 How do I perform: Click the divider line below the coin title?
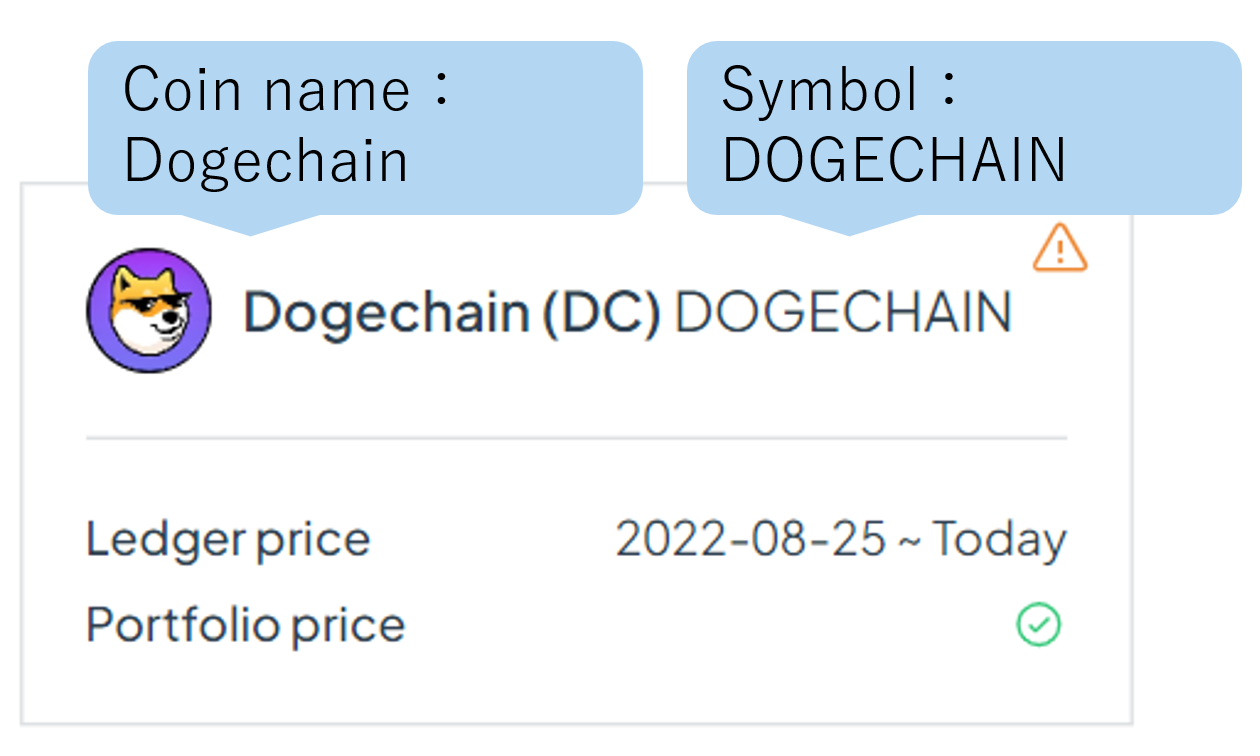point(576,438)
